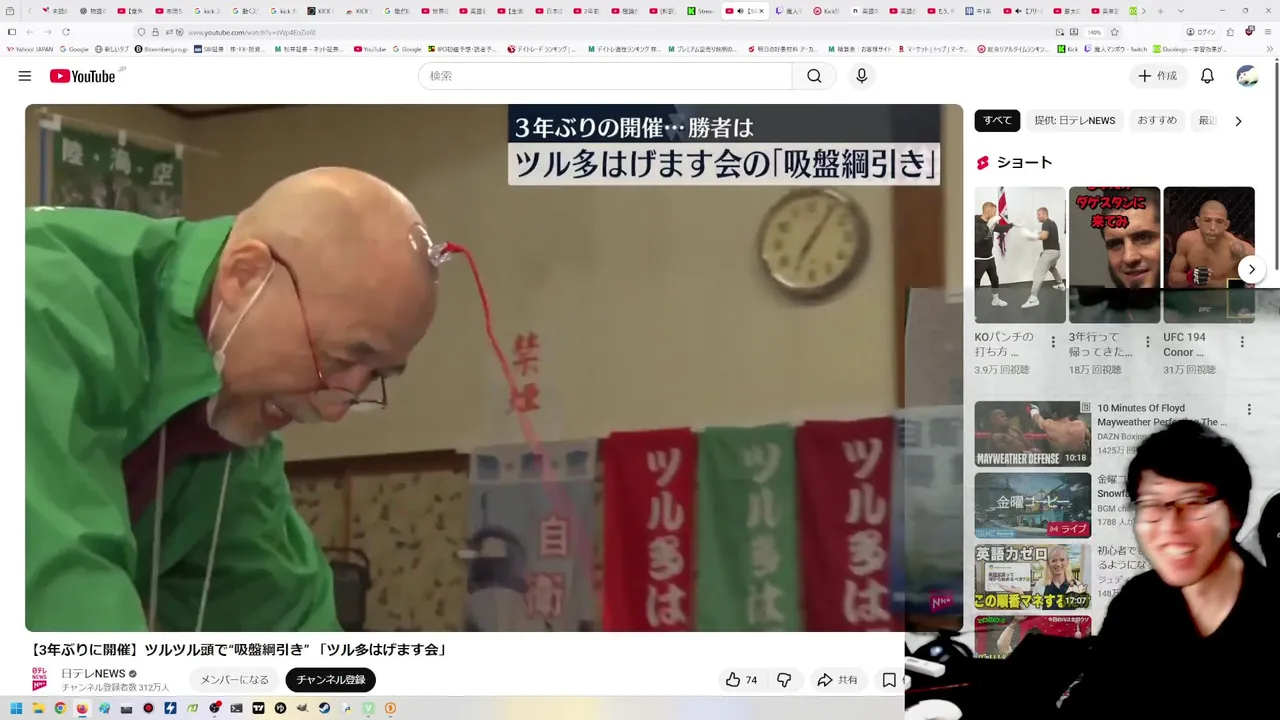Open the 作成 create button
The width and height of the screenshot is (1280, 720).
(1157, 76)
